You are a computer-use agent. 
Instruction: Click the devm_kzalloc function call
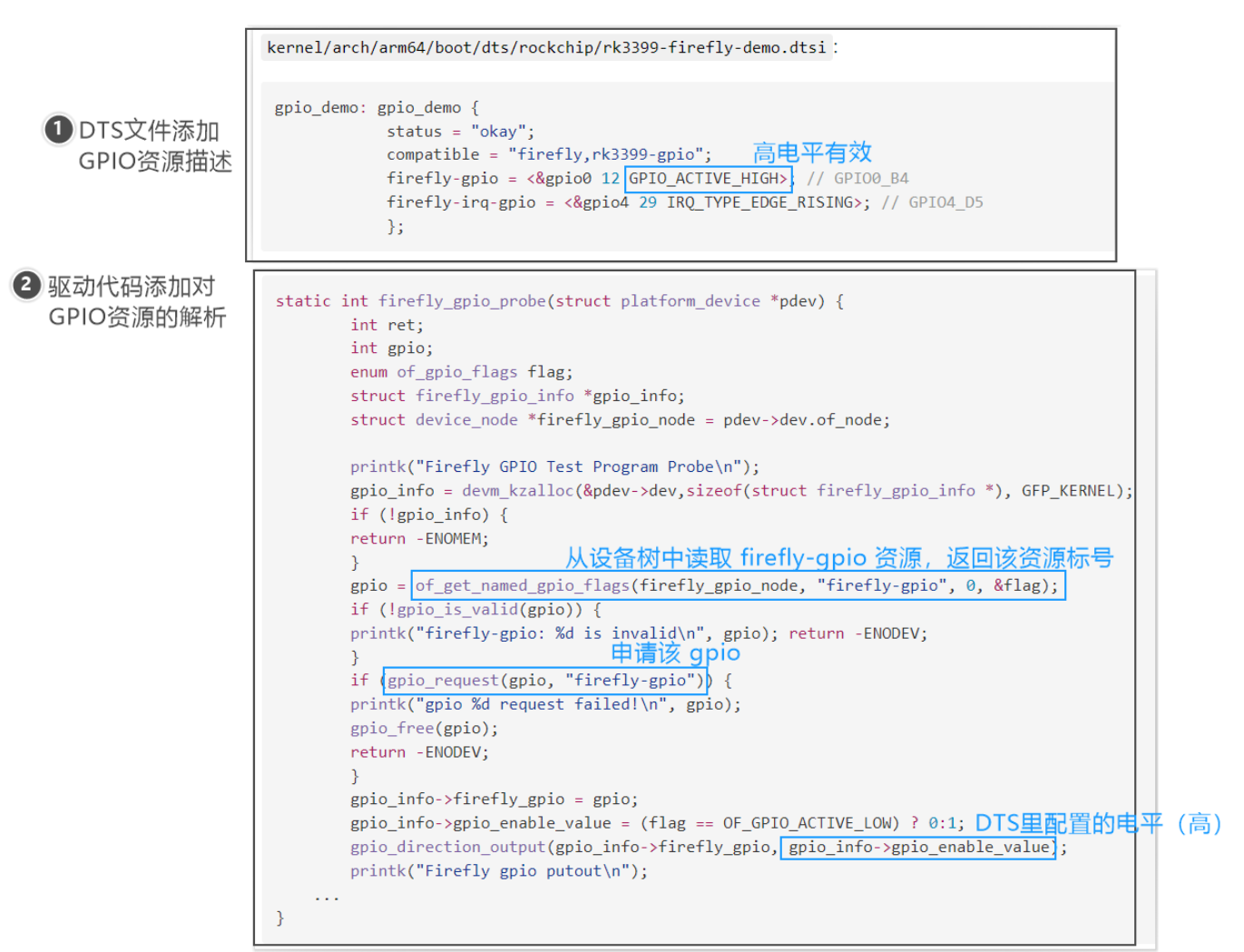click(x=517, y=491)
